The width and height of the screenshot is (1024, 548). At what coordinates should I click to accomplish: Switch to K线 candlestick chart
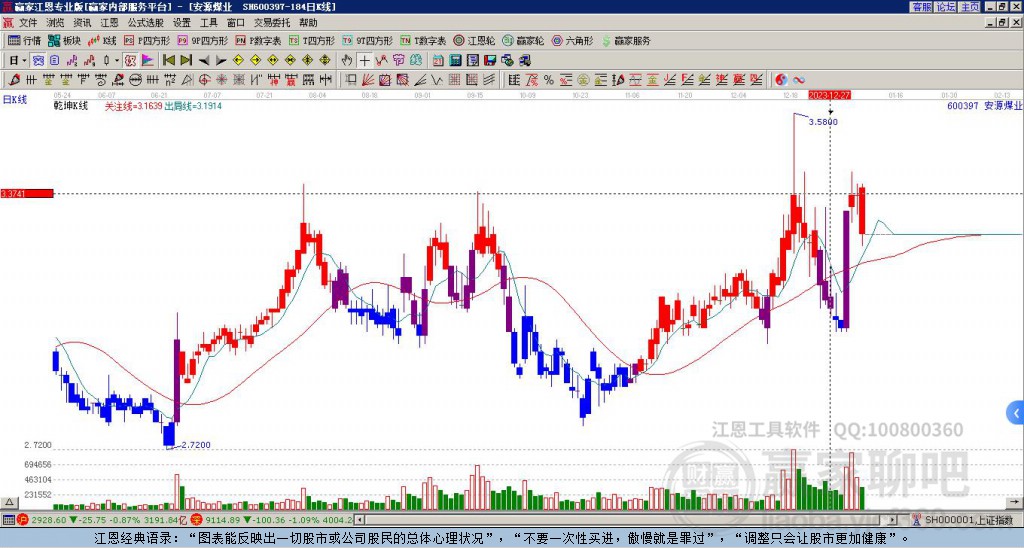pos(103,40)
